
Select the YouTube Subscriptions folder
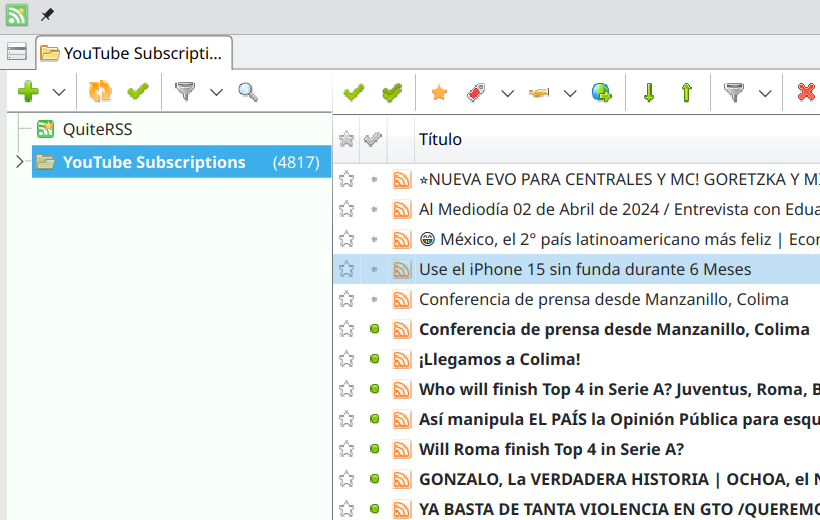[181, 162]
